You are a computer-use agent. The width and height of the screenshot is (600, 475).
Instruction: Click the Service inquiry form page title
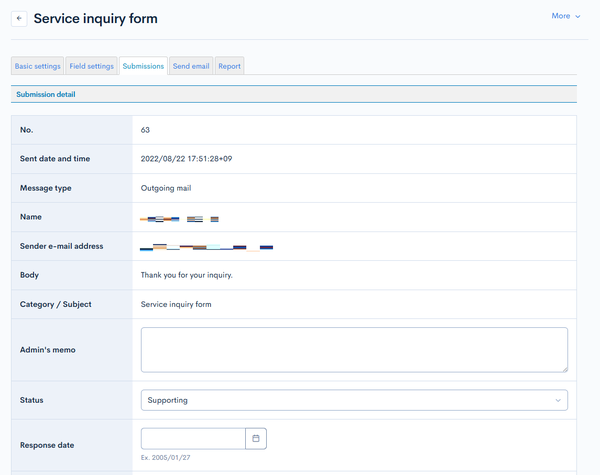click(x=95, y=18)
